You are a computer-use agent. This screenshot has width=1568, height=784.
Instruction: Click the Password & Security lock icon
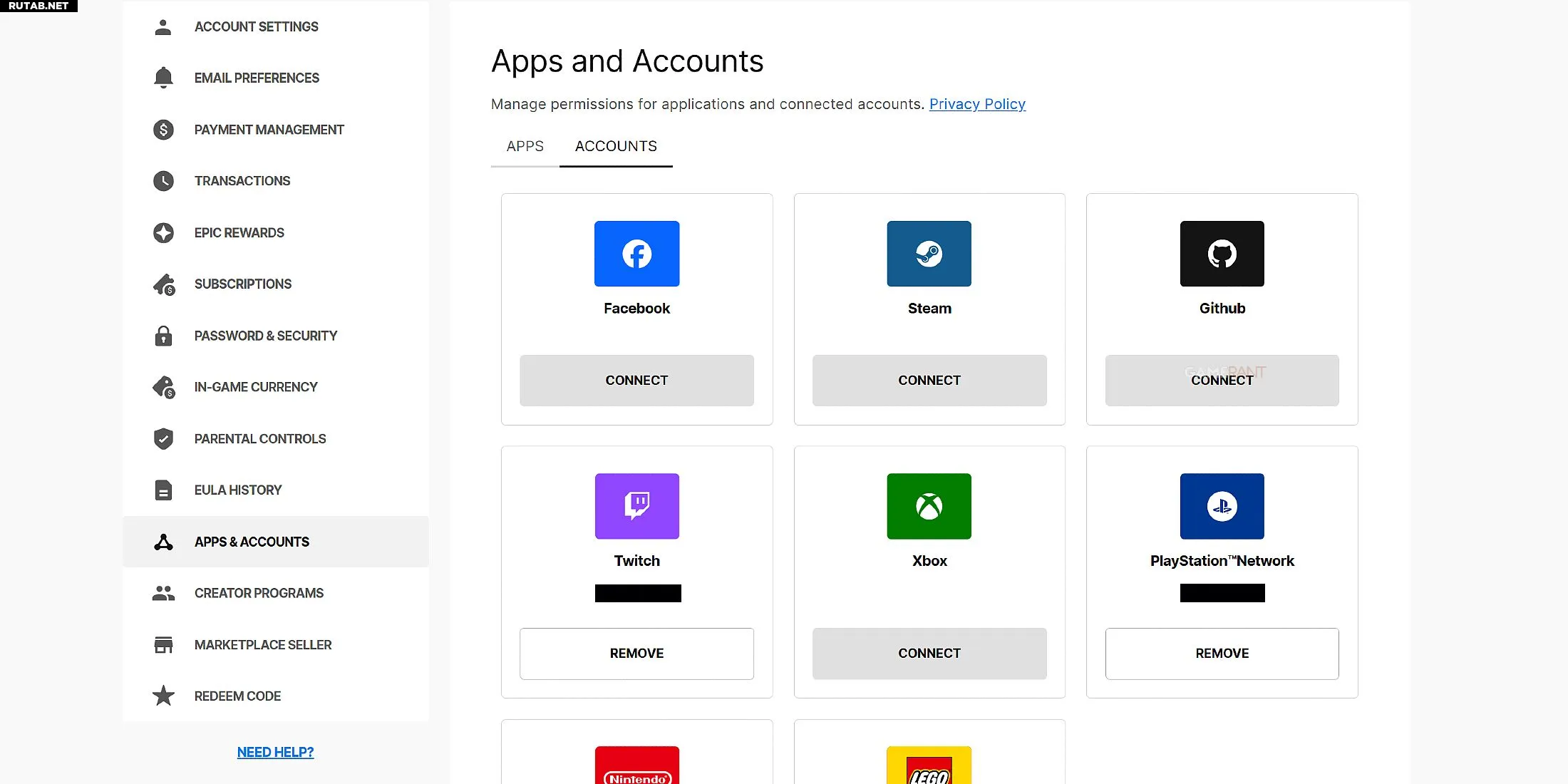[x=163, y=336]
